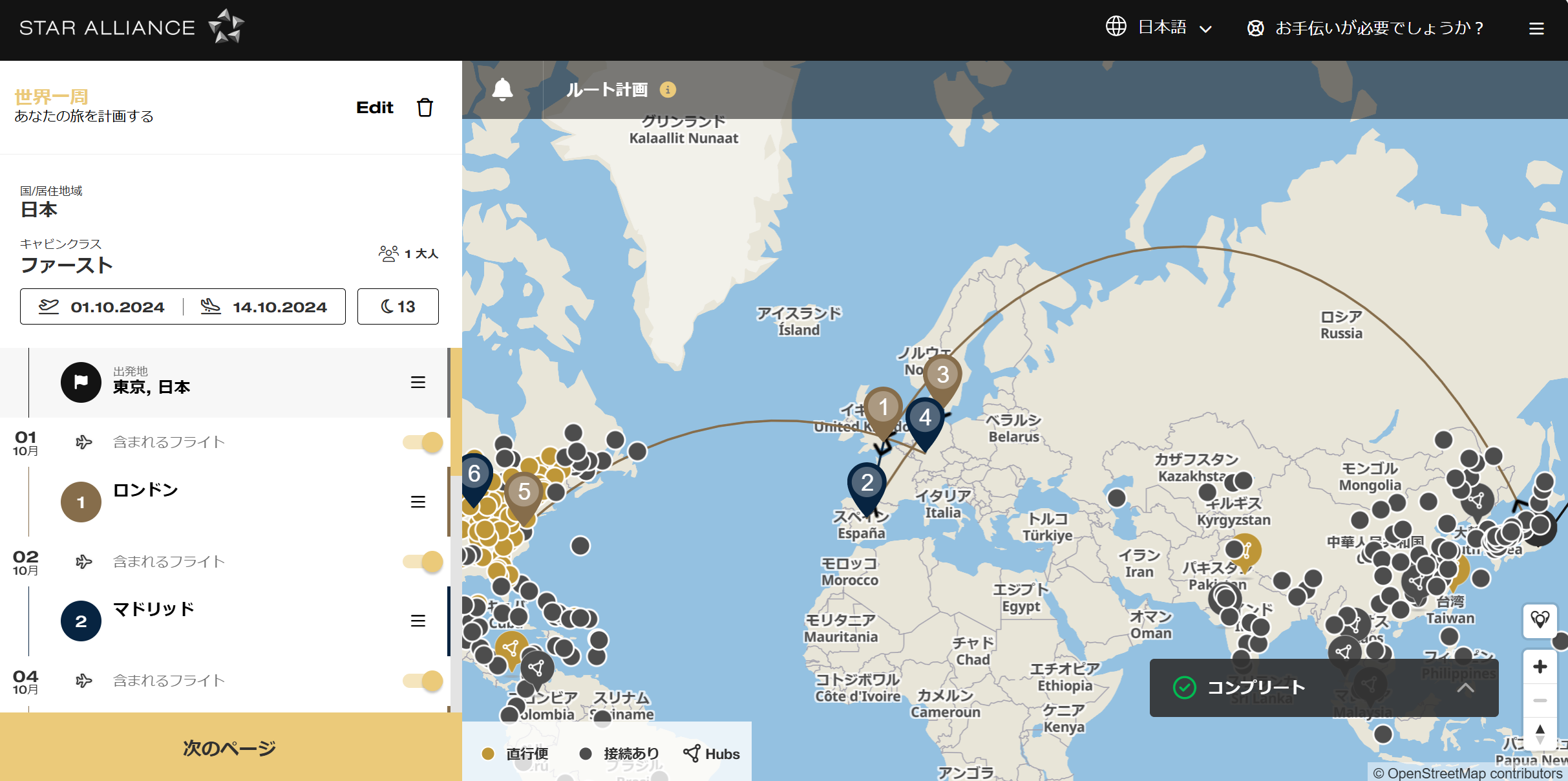Toggle included flight for 01 10月
The image size is (1568, 781).
[423, 442]
